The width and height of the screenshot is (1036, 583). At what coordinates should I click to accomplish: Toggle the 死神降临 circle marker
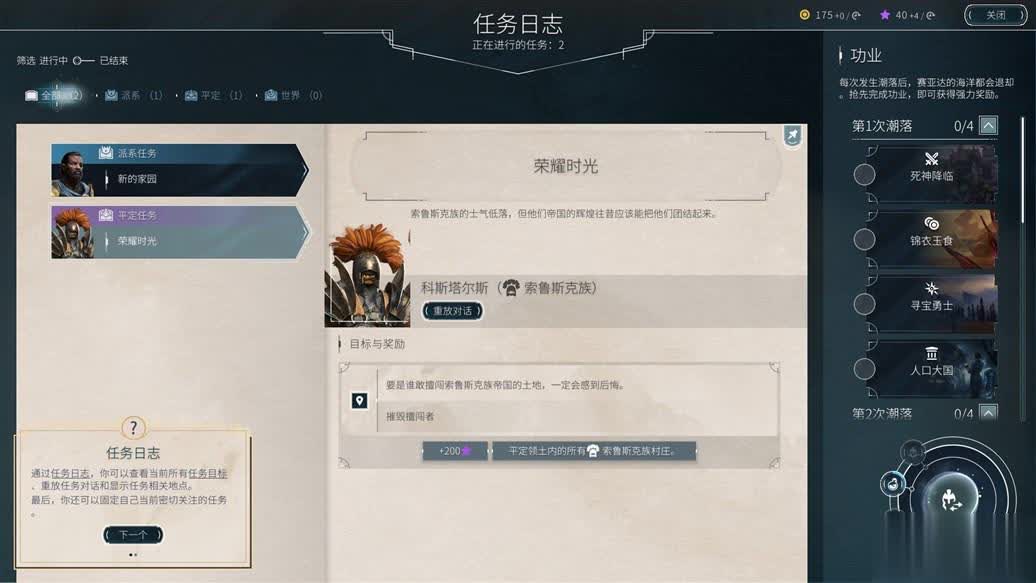[x=864, y=175]
